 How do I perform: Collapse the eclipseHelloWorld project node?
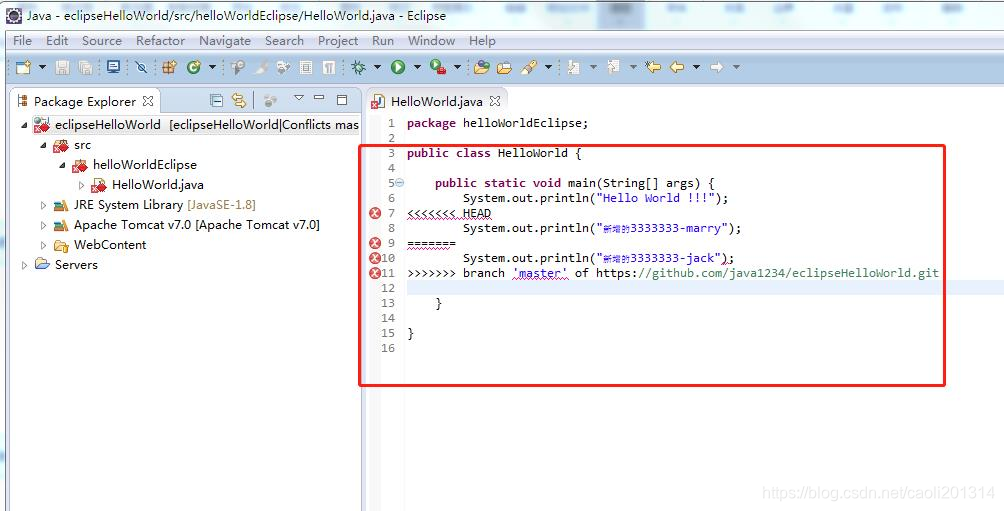(x=24, y=125)
